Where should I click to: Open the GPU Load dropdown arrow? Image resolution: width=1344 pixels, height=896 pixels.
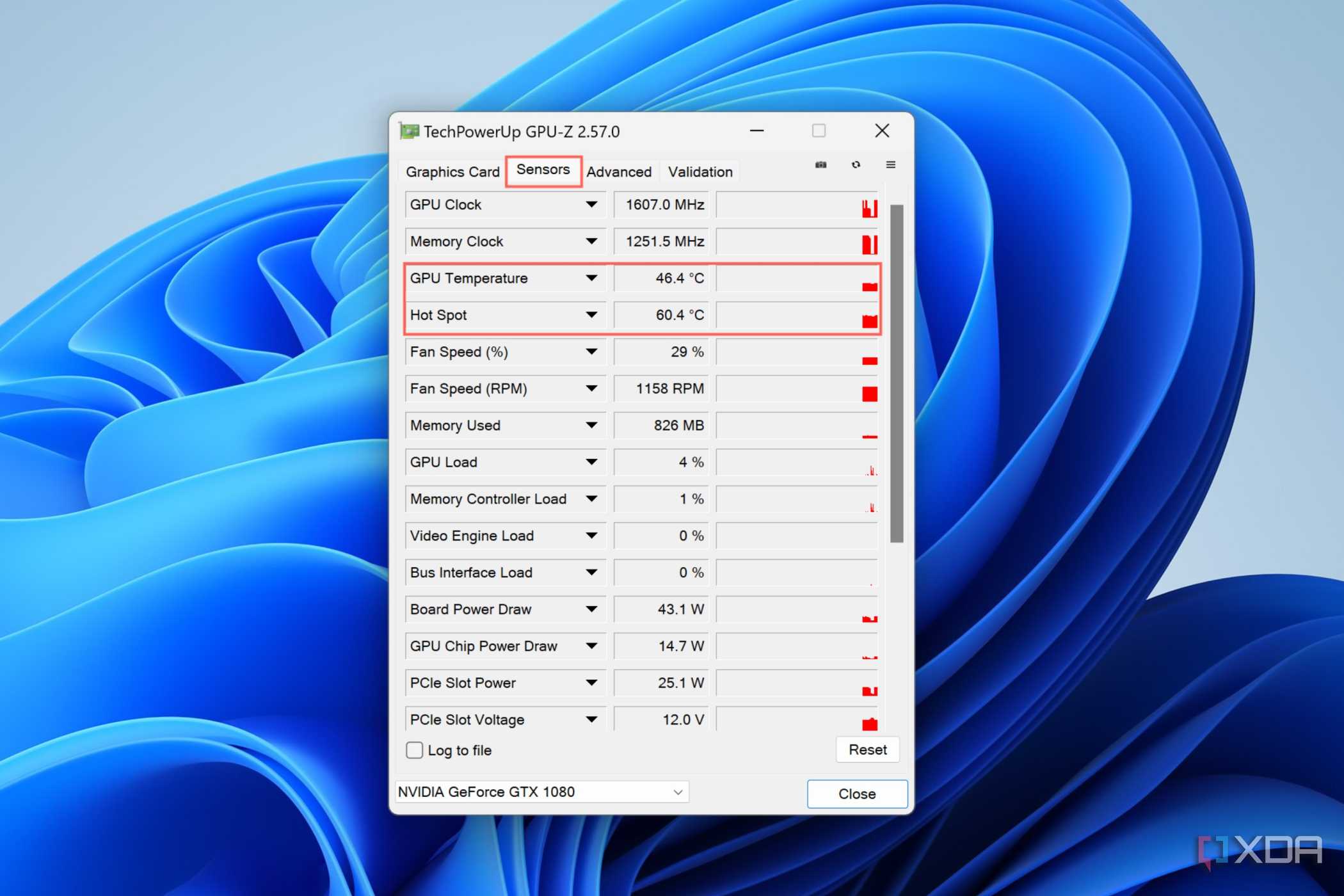point(591,462)
